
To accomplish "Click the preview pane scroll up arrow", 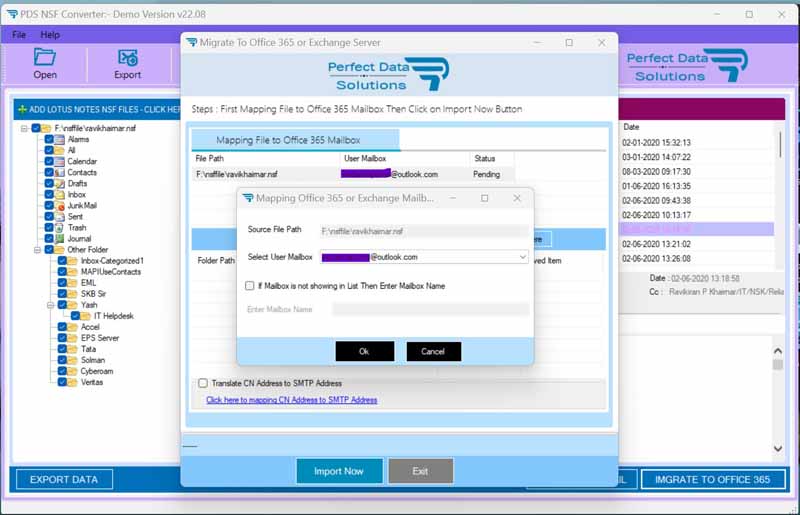I will (x=778, y=351).
